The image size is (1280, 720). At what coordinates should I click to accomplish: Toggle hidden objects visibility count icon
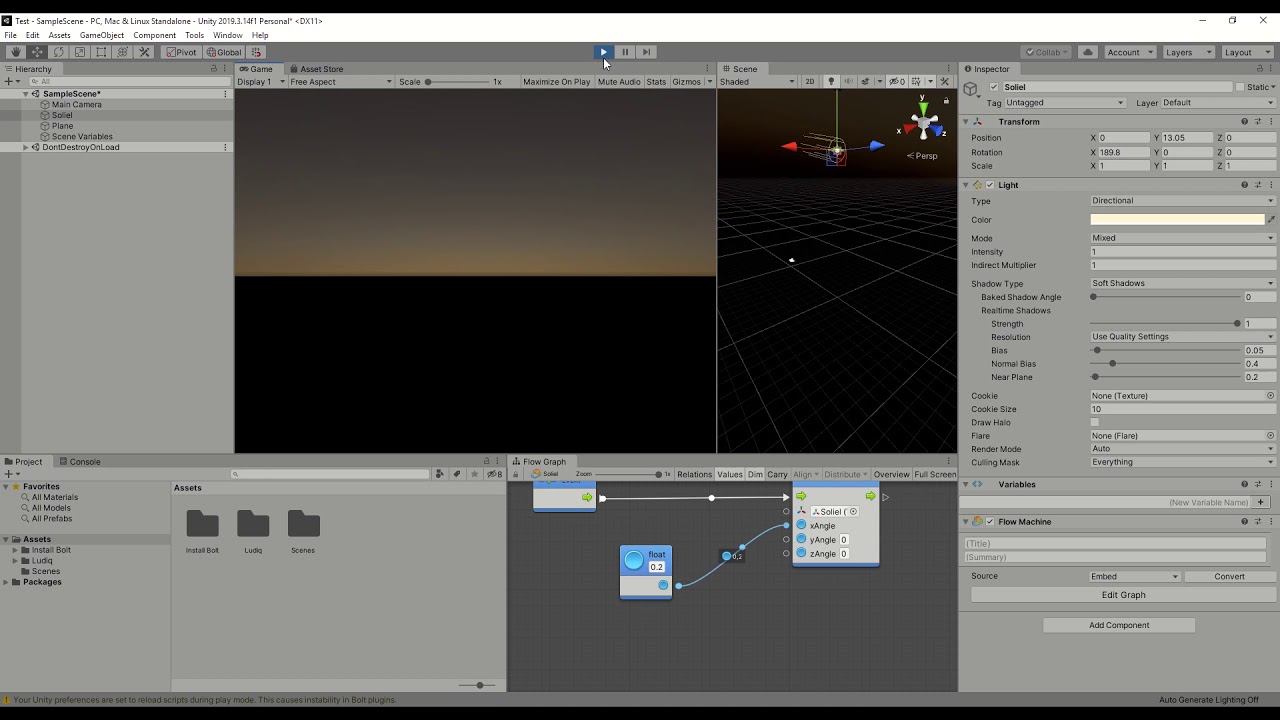click(898, 82)
